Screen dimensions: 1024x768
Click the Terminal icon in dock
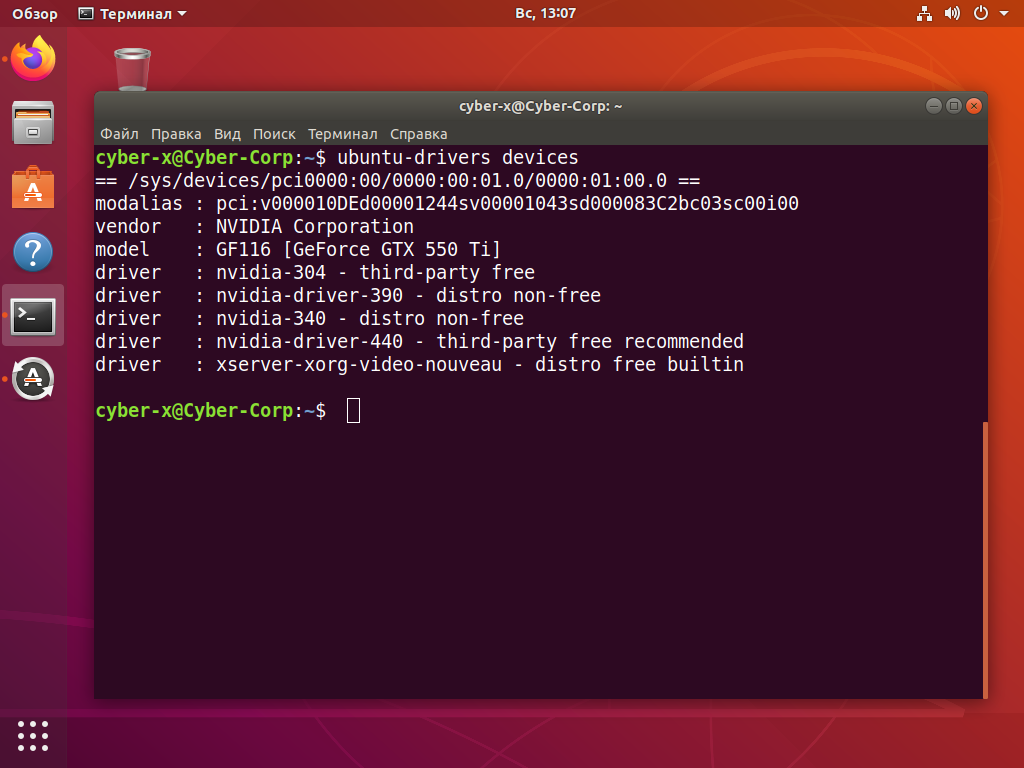pos(33,316)
